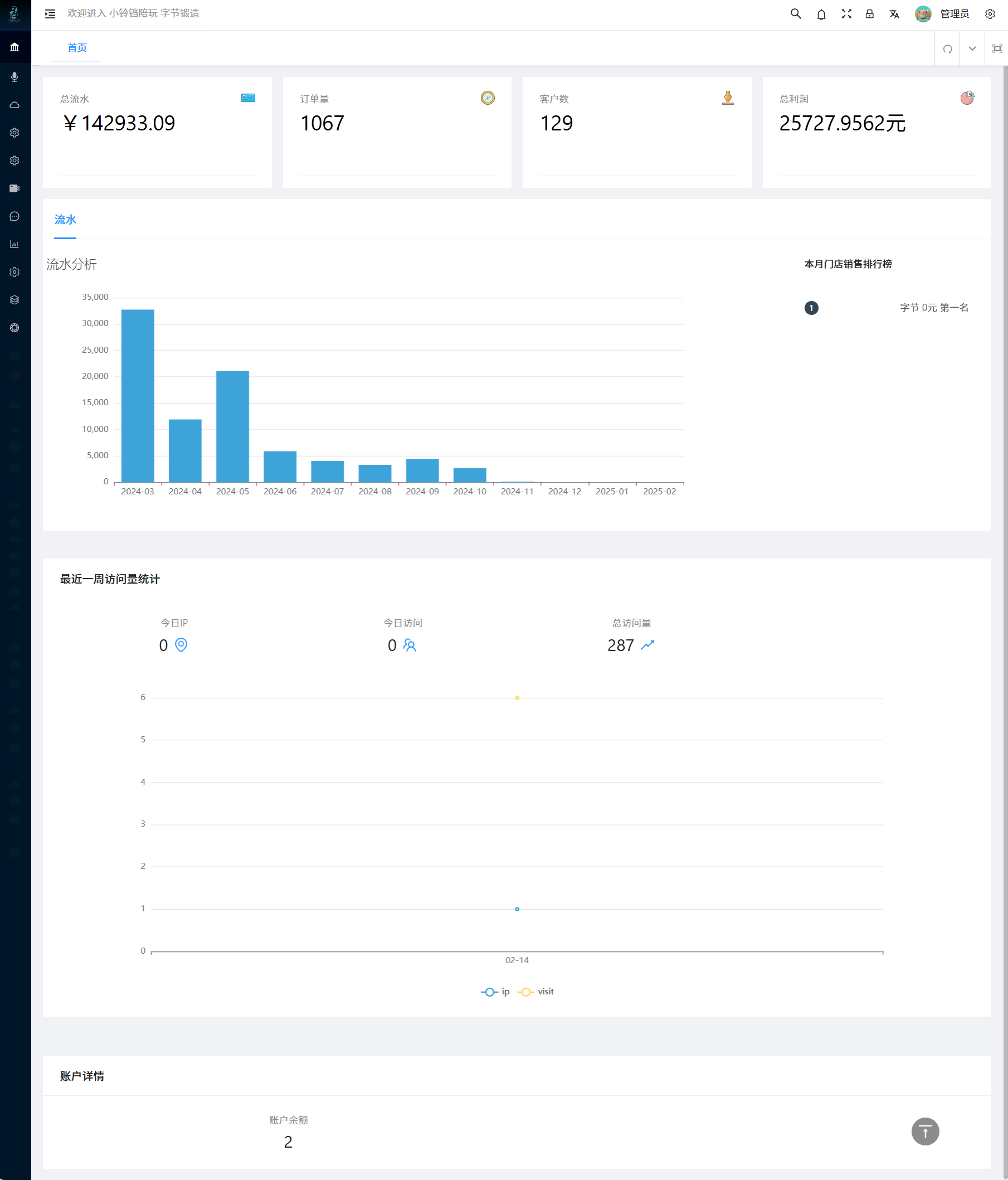The image size is (1008, 1180).
Task: Select the video camera icon in the sidebar
Action: point(14,188)
